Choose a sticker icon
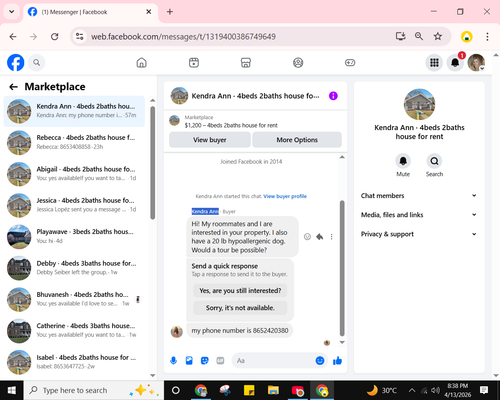The width and height of the screenshot is (500, 400). (x=205, y=361)
